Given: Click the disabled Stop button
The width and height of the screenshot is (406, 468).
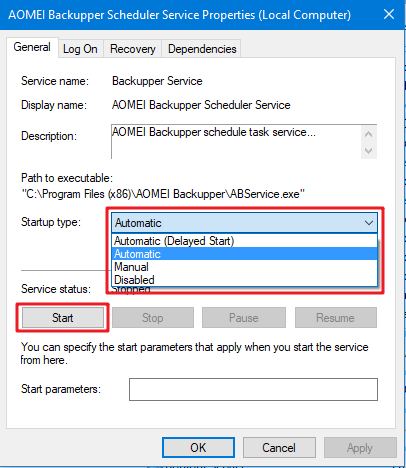Looking at the screenshot, I should 153,318.
